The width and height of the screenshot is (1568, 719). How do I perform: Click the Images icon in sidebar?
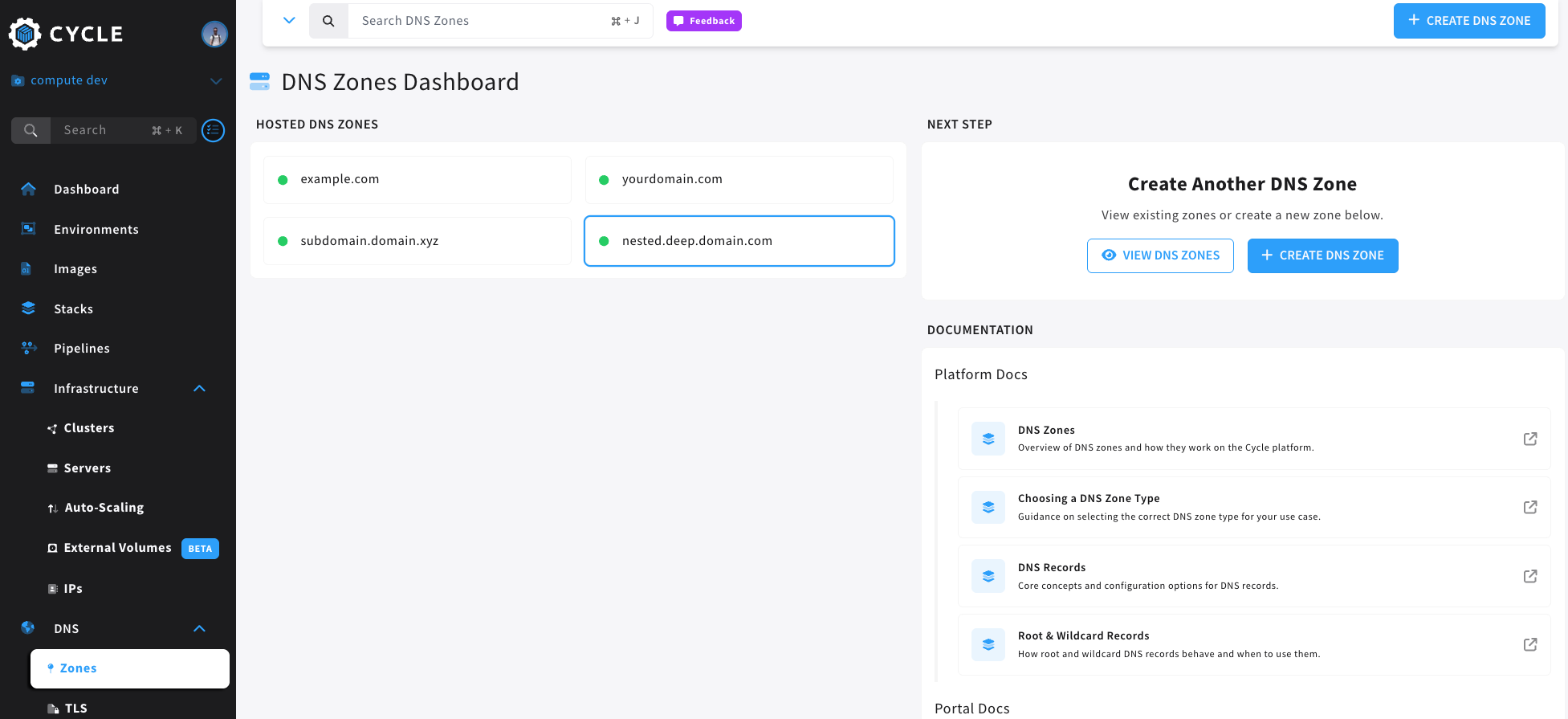click(x=26, y=268)
